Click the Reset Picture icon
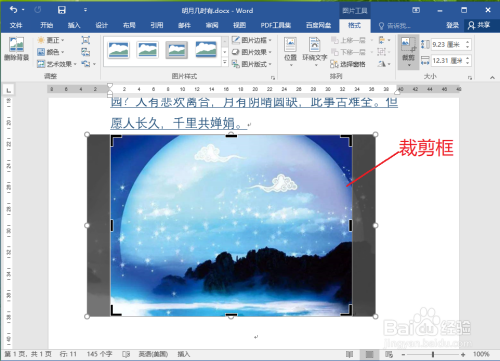500x361 pixels. coord(86,64)
